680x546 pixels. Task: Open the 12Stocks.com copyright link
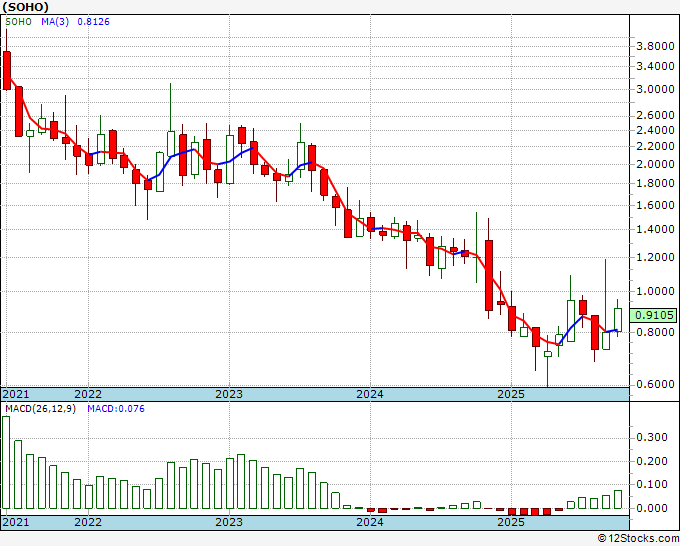pos(638,539)
